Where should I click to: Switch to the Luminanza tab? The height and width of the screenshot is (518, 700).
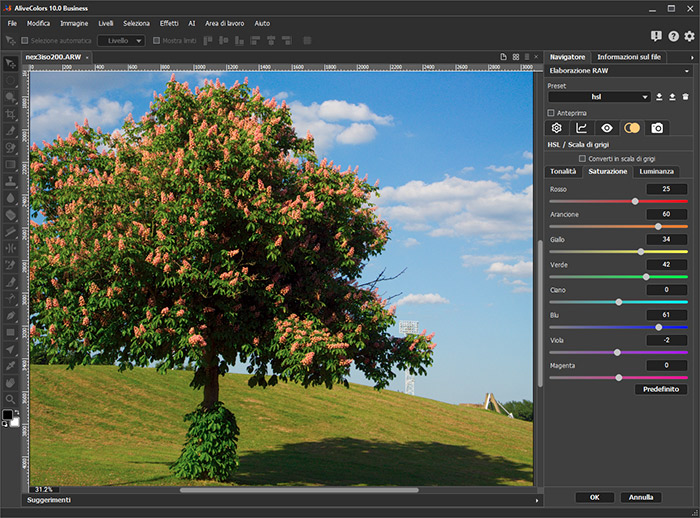(657, 172)
